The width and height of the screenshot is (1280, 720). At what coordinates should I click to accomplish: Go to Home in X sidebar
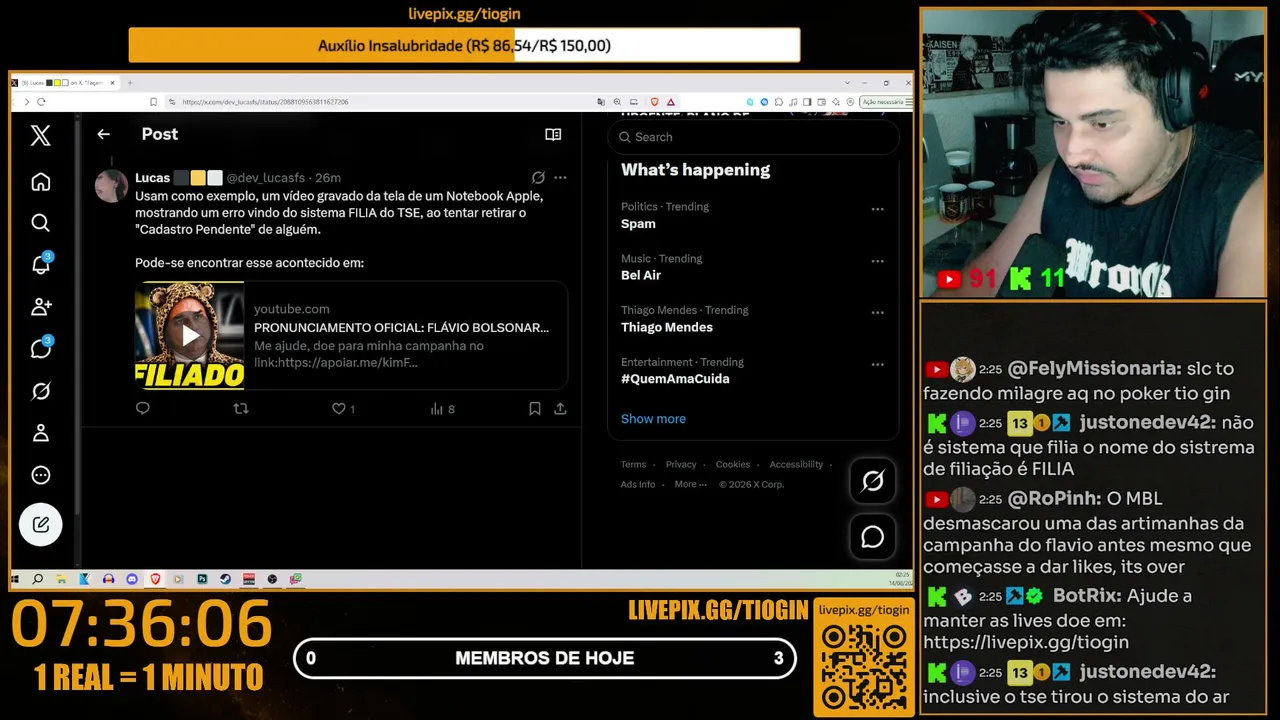[41, 182]
